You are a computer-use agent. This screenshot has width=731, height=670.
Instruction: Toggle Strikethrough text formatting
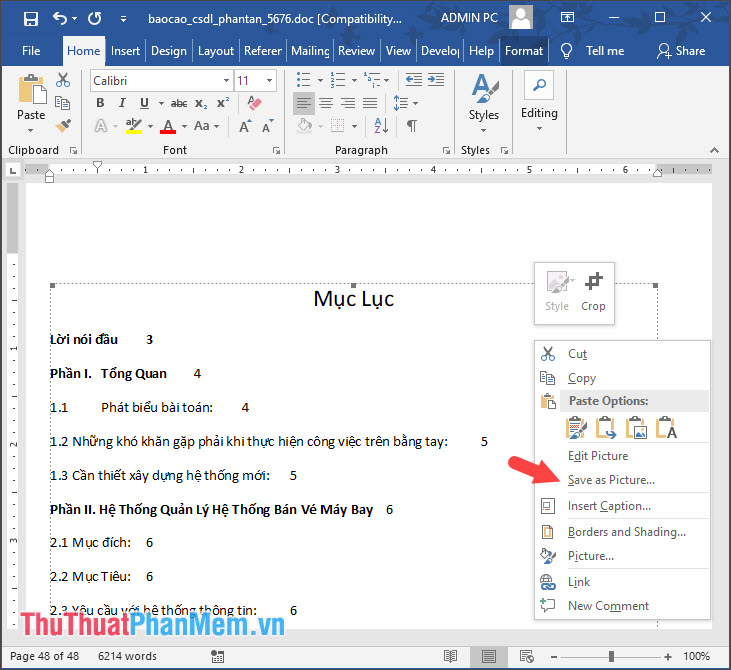click(179, 103)
